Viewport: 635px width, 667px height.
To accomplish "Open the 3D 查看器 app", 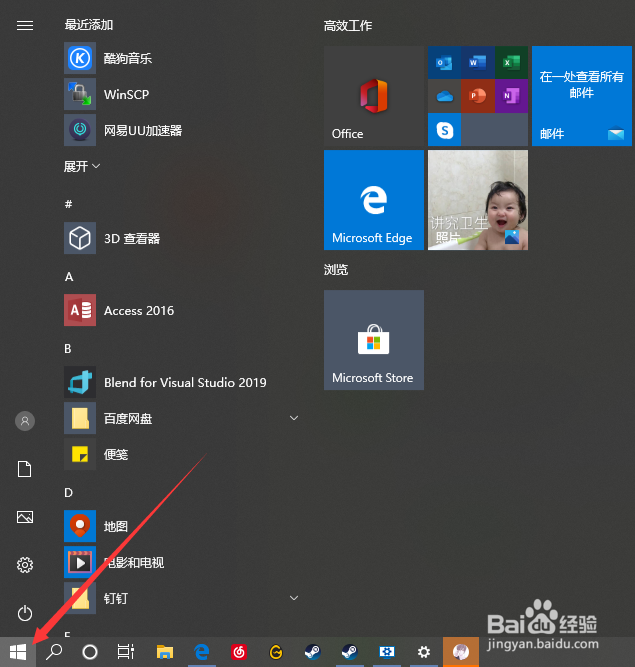I will coord(181,238).
